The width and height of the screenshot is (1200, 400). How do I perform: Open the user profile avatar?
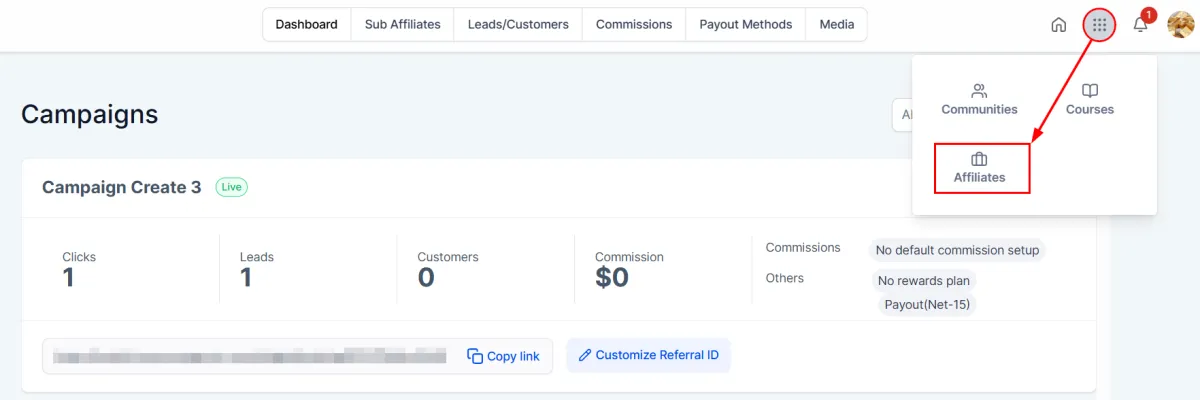[x=1181, y=25]
